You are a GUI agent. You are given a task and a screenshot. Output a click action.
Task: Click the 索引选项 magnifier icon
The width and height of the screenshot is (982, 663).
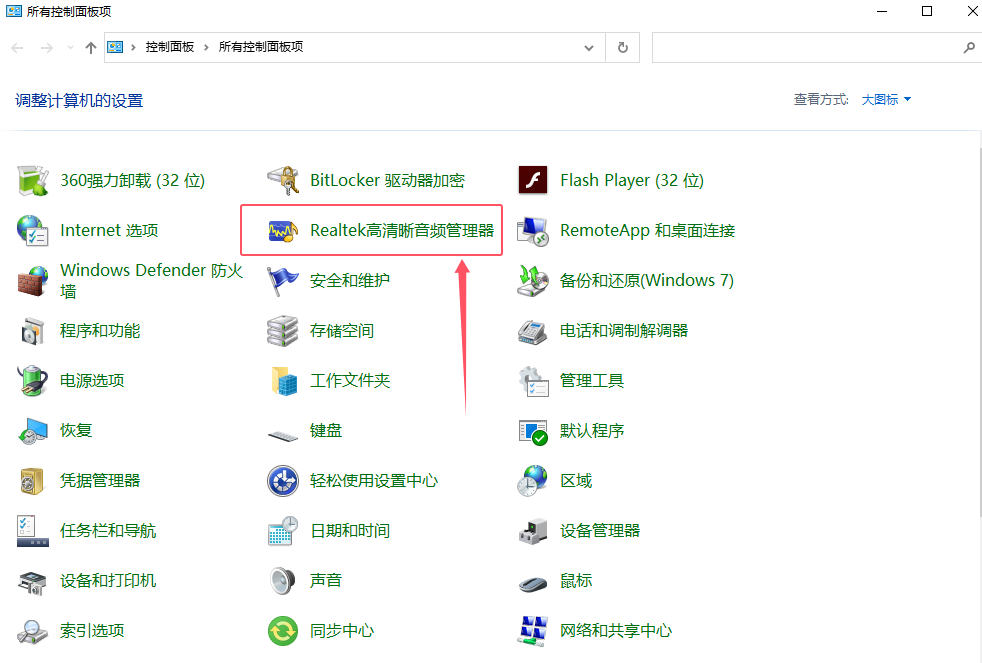33,631
